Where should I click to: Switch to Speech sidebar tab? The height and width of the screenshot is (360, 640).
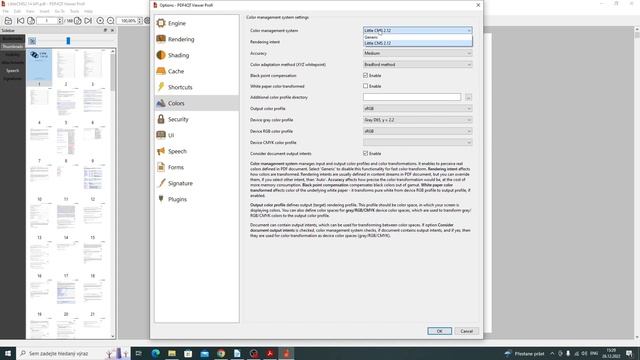[x=13, y=71]
